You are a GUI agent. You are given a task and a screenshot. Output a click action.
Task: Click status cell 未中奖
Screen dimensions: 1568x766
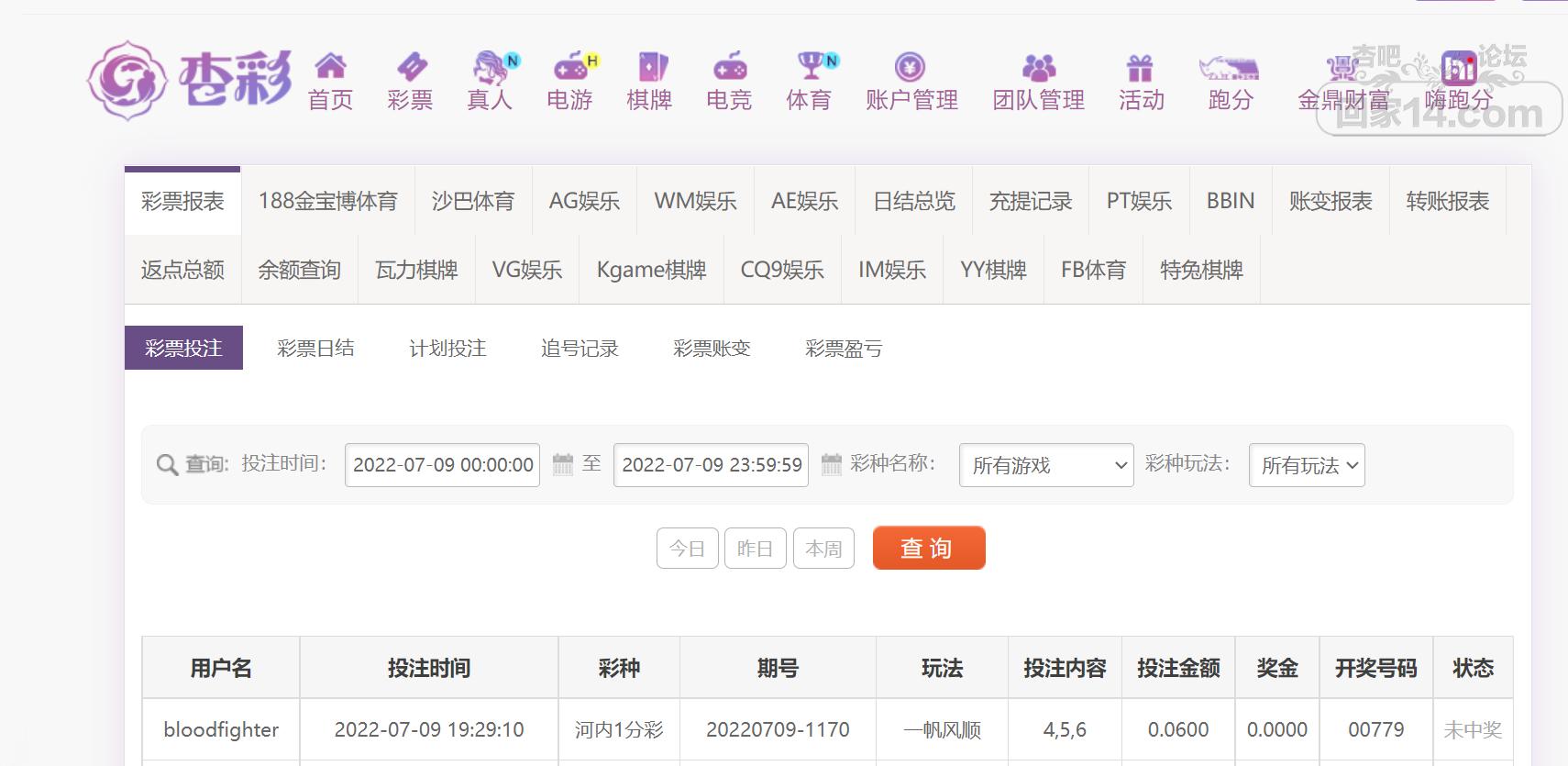tap(1473, 729)
